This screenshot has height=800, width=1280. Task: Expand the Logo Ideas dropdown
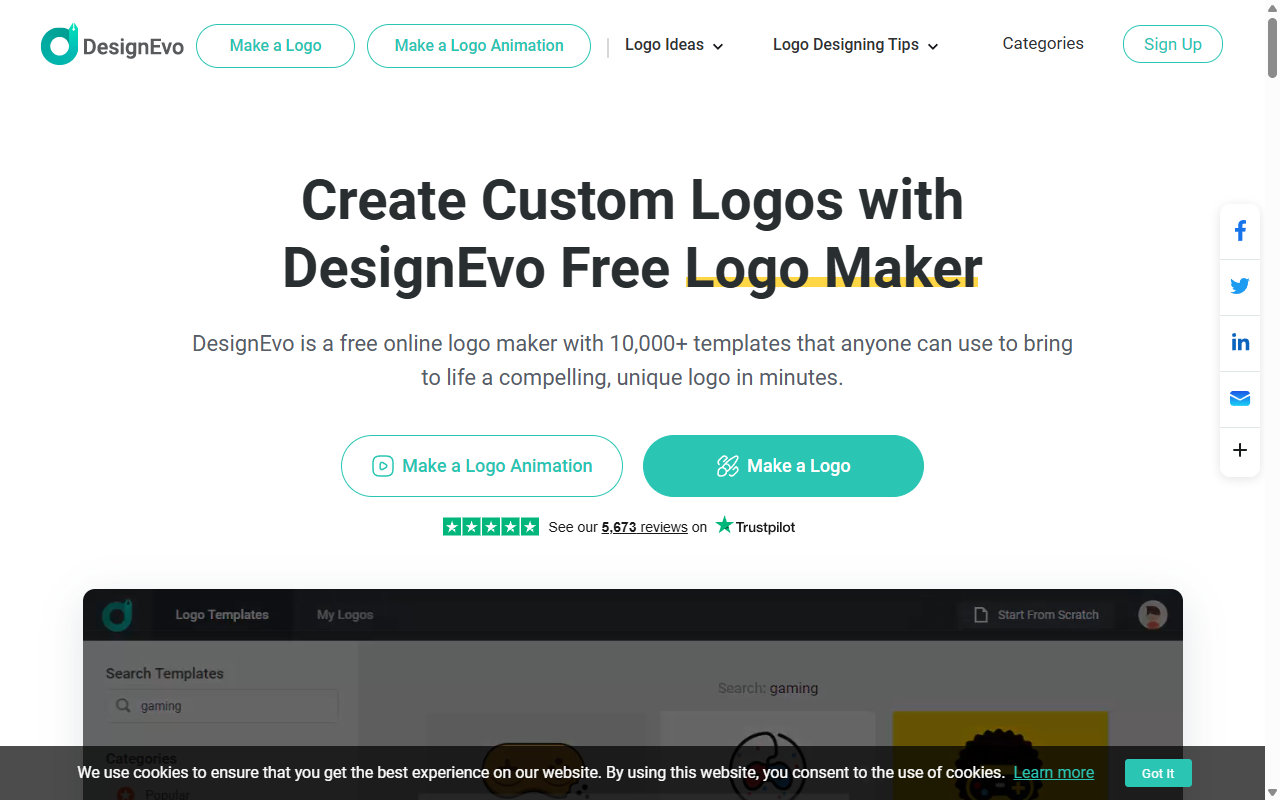(x=674, y=45)
